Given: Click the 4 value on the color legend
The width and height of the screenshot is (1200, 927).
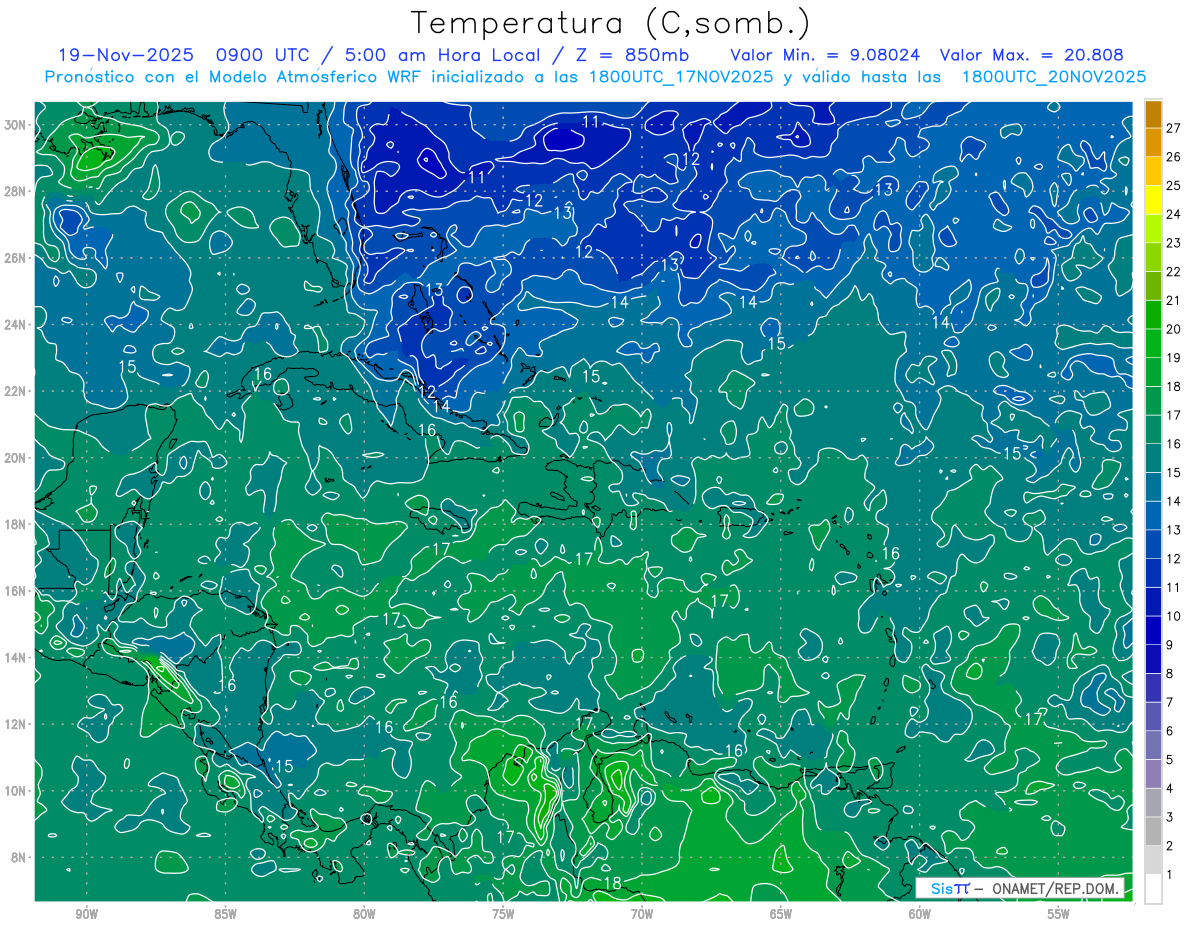Looking at the screenshot, I should pos(1170,788).
